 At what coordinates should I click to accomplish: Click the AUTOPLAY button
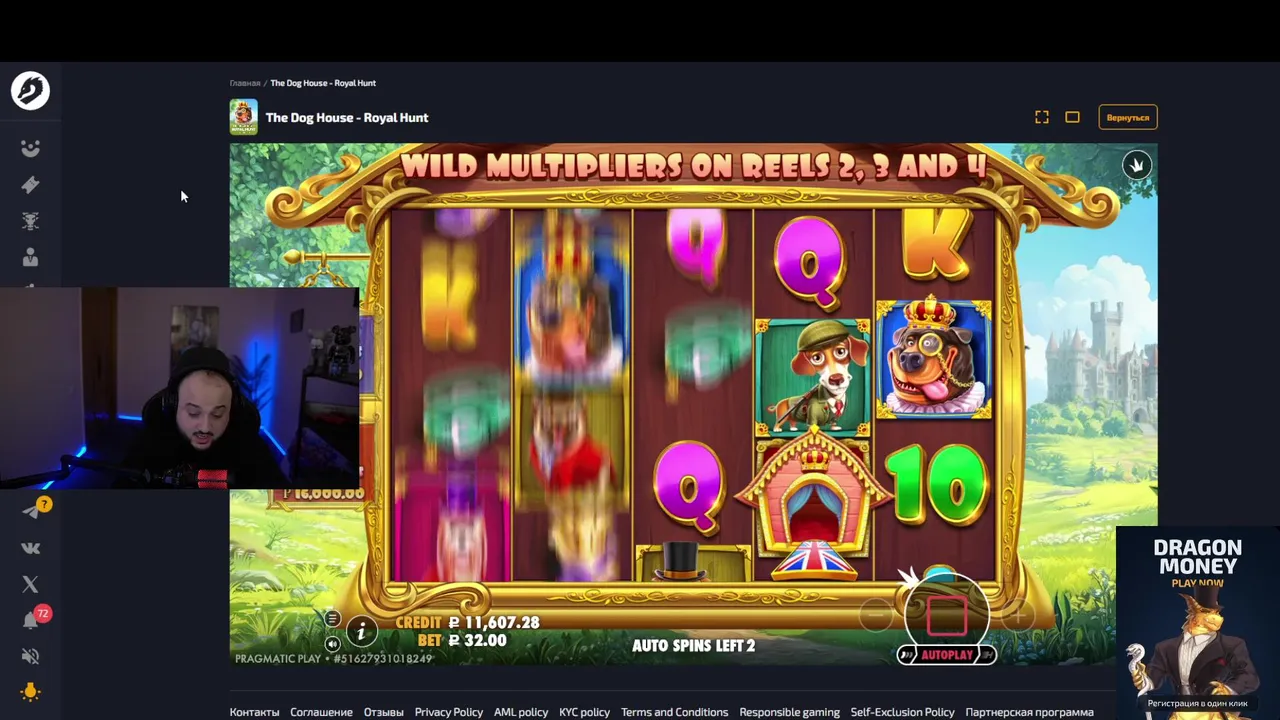946,655
